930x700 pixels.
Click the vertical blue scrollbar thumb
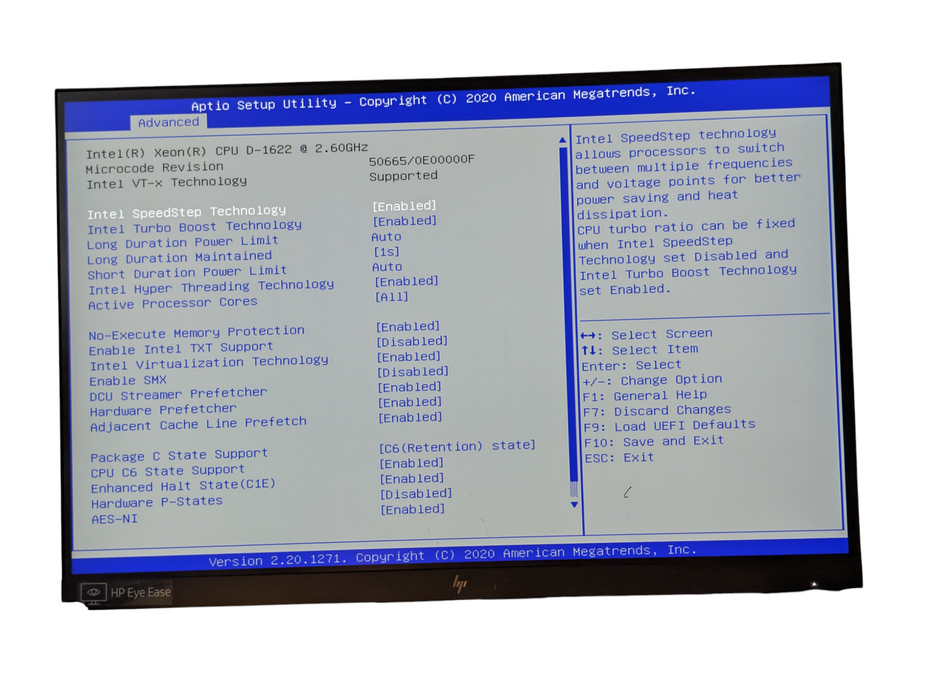(568, 314)
